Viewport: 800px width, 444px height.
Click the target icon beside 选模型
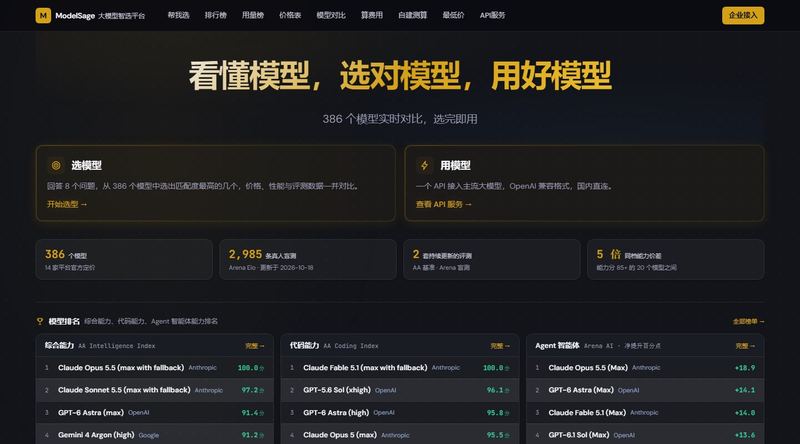coord(56,165)
